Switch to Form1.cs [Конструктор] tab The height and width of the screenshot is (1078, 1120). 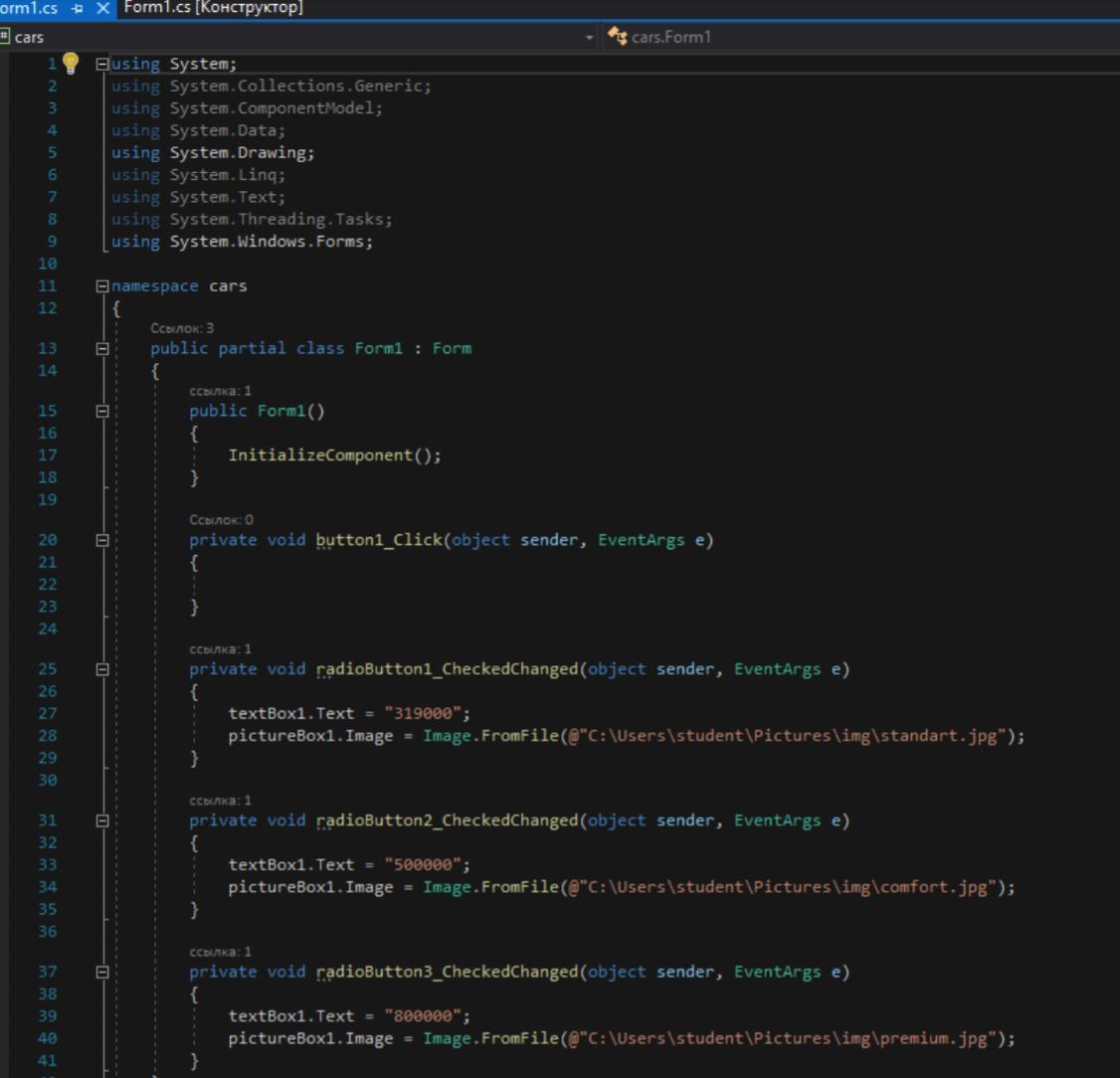click(x=213, y=8)
